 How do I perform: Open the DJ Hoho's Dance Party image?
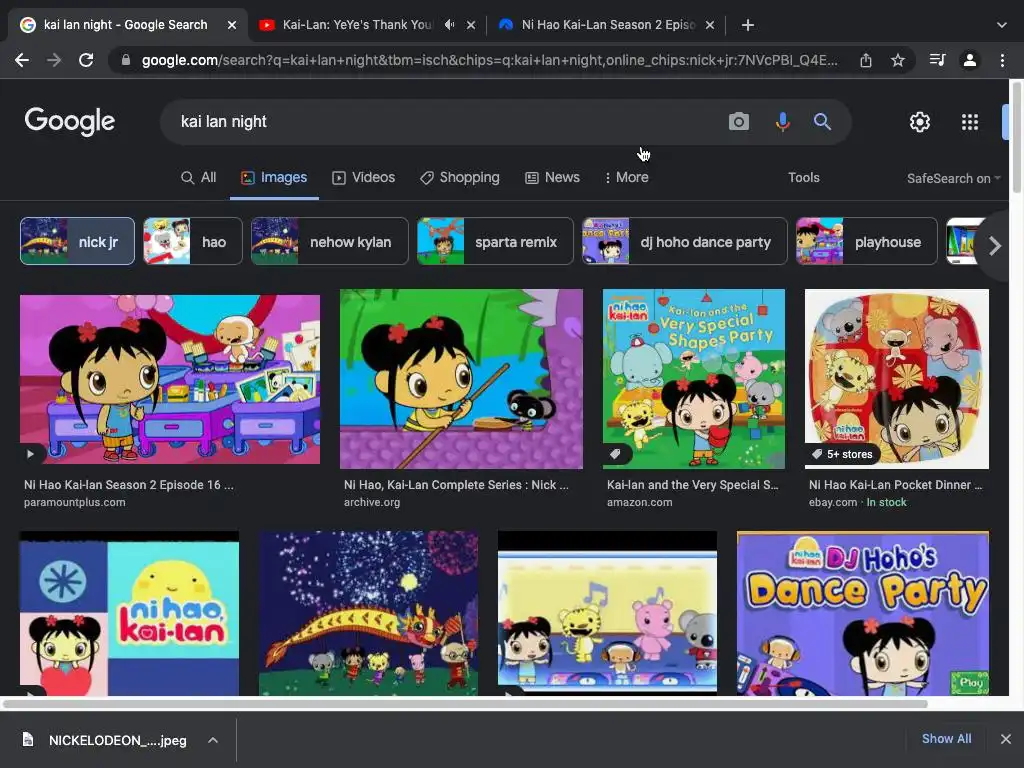[863, 613]
